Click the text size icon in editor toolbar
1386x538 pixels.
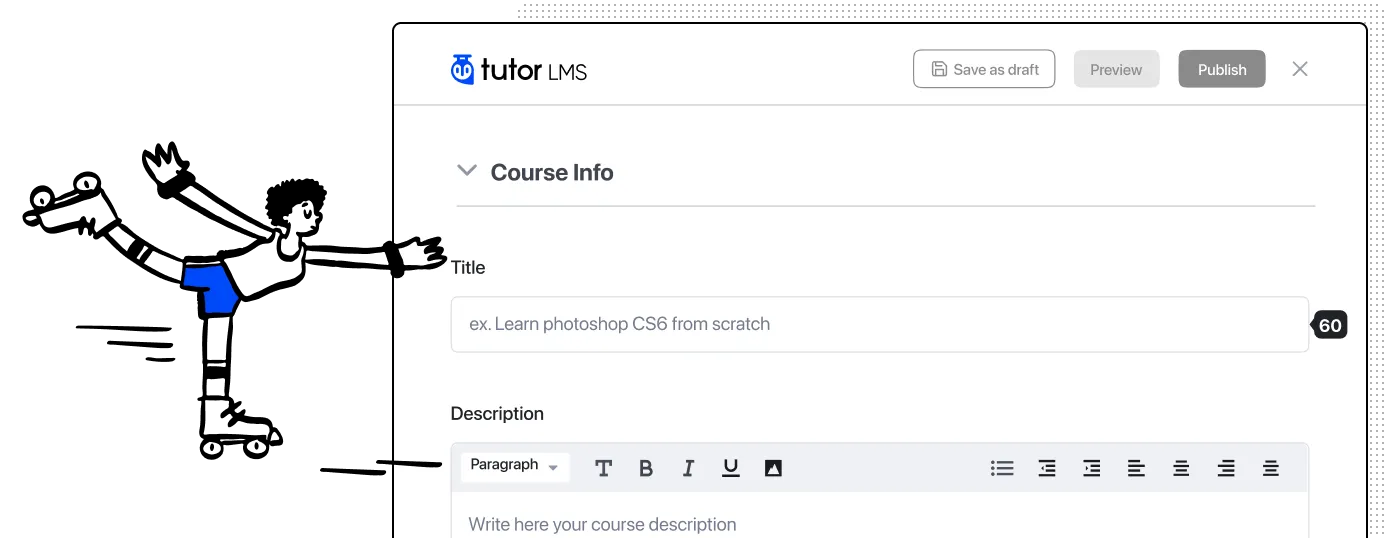click(603, 468)
